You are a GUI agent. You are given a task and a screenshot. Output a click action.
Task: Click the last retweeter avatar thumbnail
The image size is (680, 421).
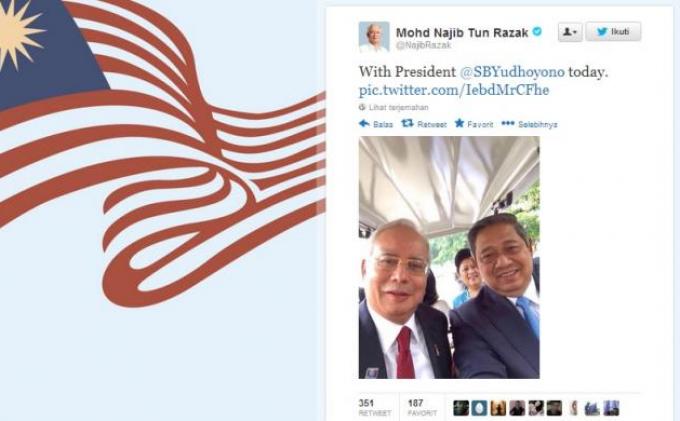click(611, 408)
